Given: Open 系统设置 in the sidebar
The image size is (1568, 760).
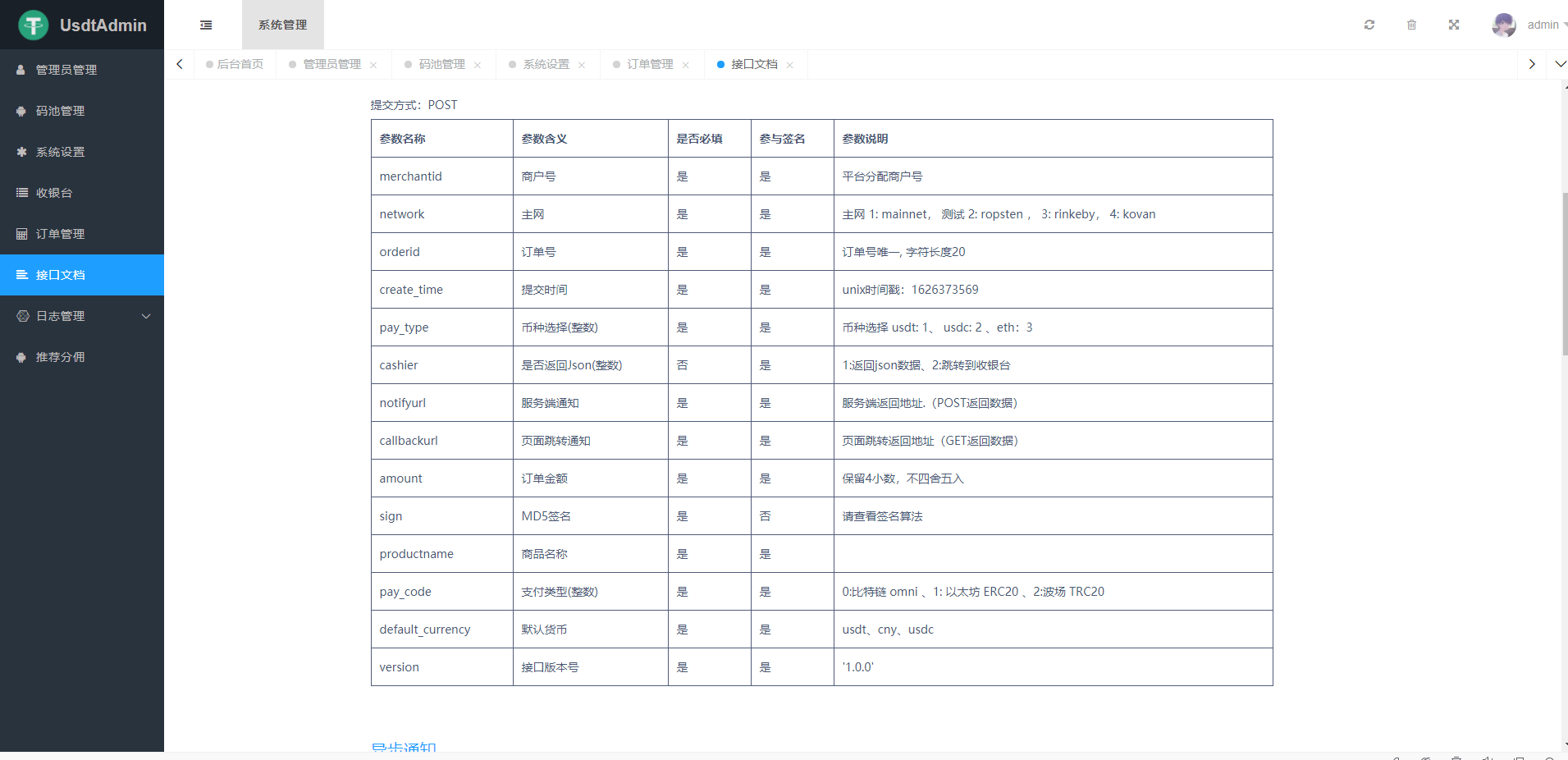Looking at the screenshot, I should coord(82,152).
